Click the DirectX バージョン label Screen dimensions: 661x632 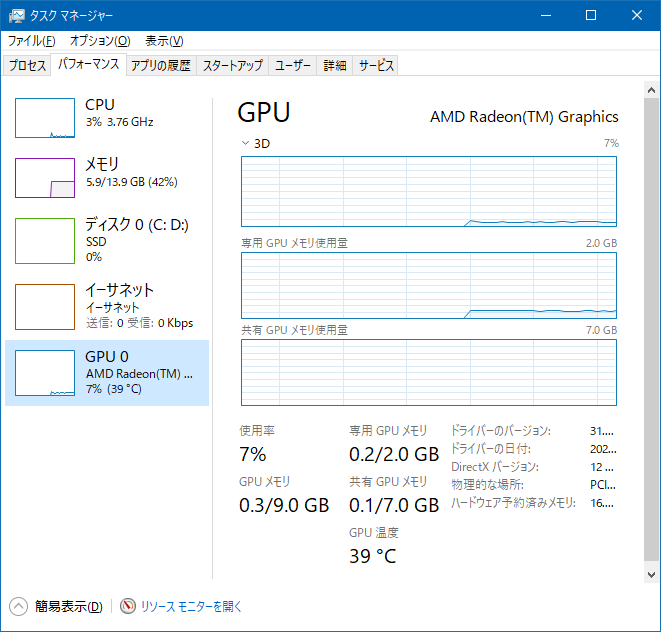pyautogui.click(x=495, y=467)
